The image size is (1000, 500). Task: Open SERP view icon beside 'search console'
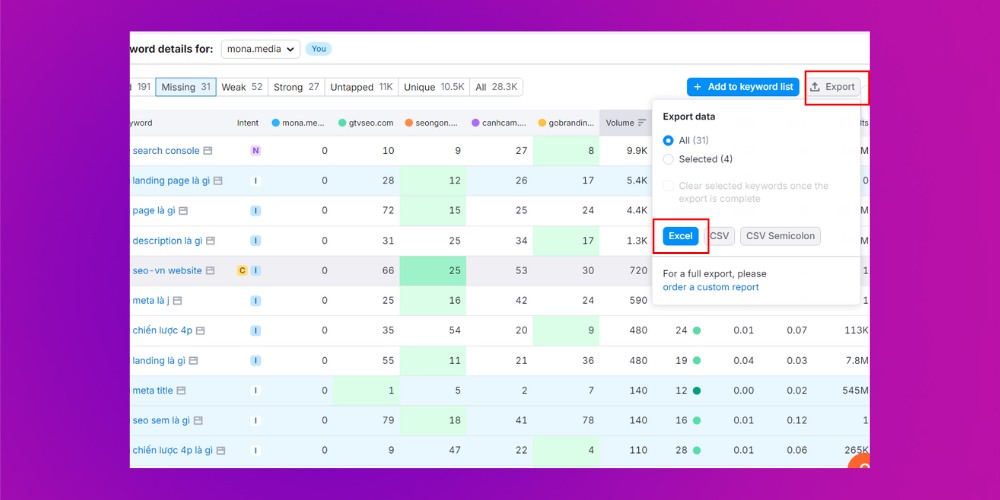click(x=207, y=151)
